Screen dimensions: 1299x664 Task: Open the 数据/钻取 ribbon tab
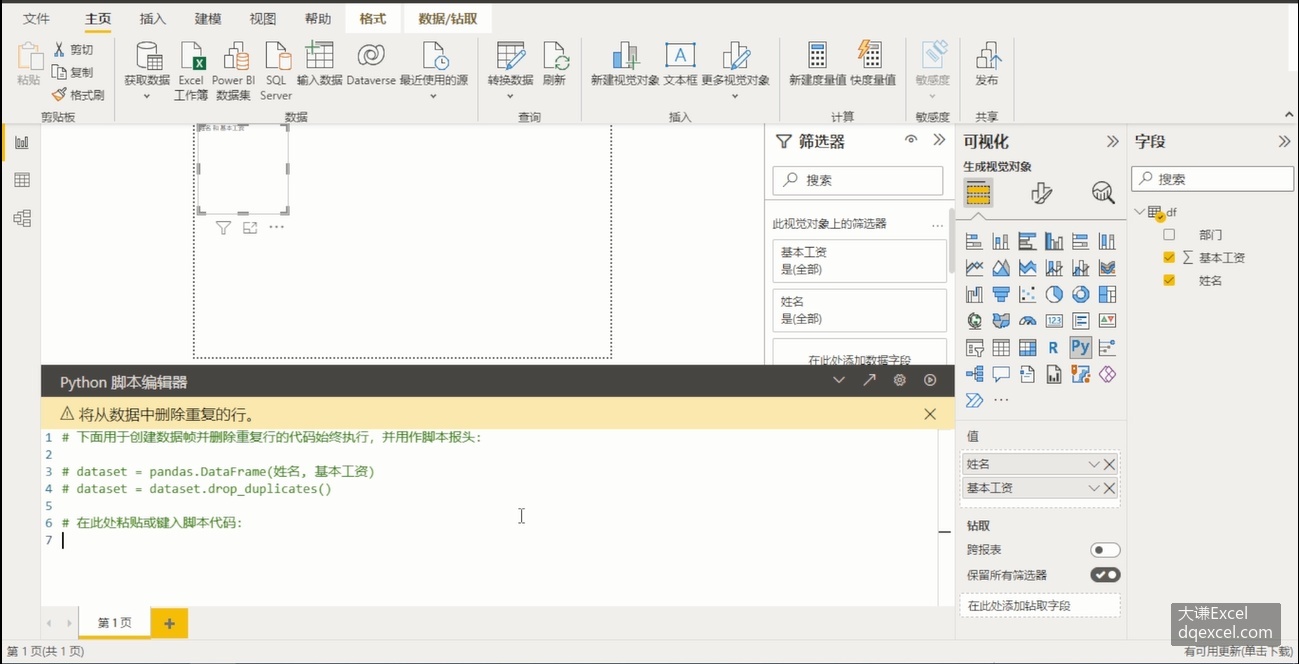(x=448, y=19)
